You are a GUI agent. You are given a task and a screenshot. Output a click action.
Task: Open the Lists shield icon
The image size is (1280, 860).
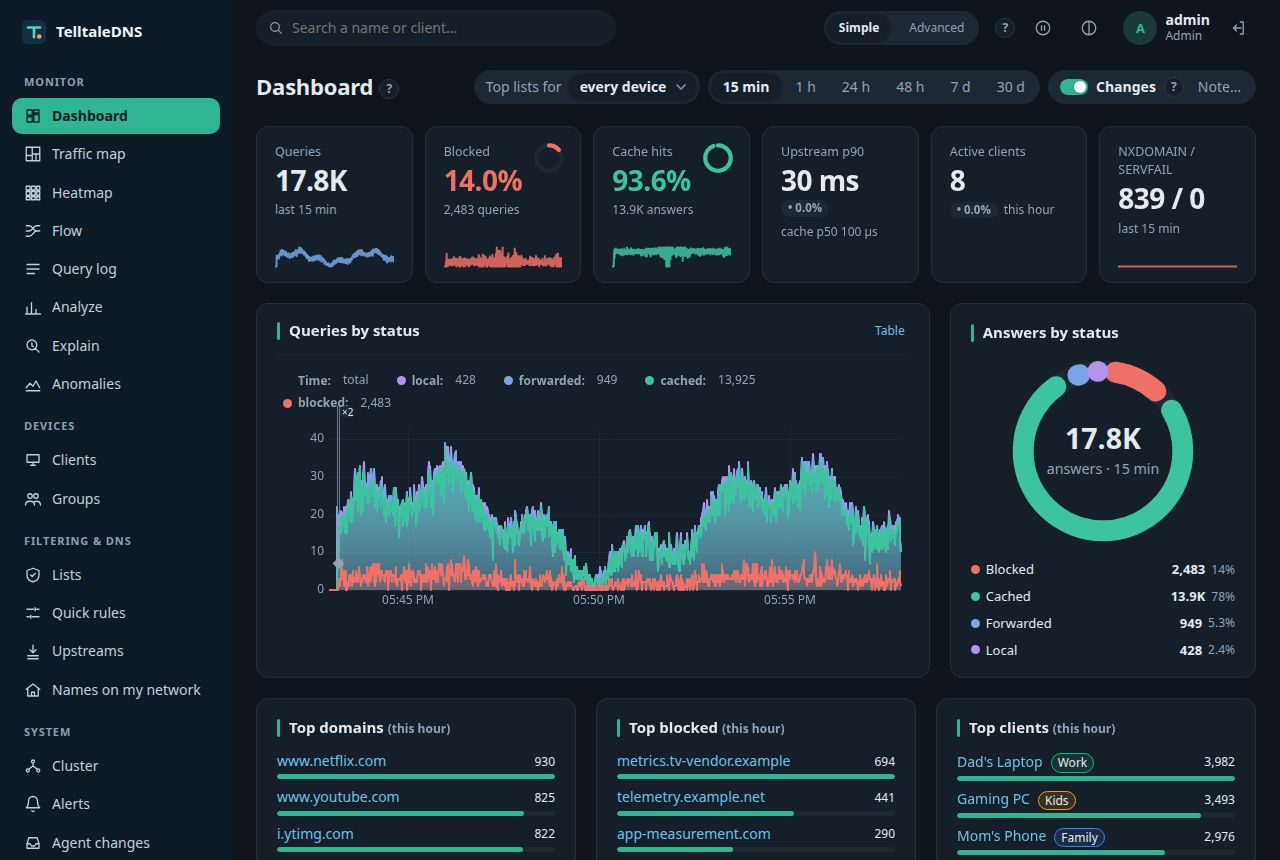33,575
